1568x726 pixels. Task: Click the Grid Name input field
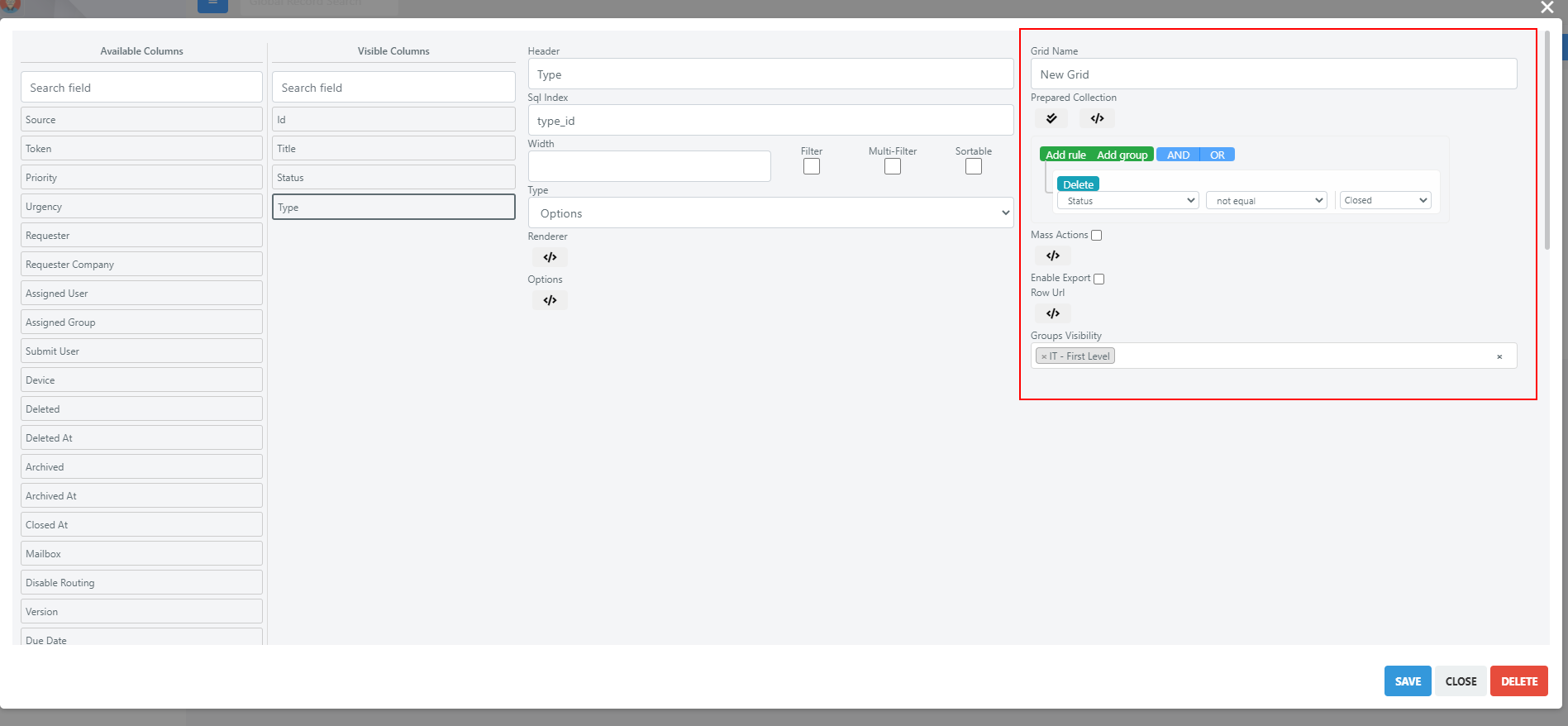coord(1274,74)
